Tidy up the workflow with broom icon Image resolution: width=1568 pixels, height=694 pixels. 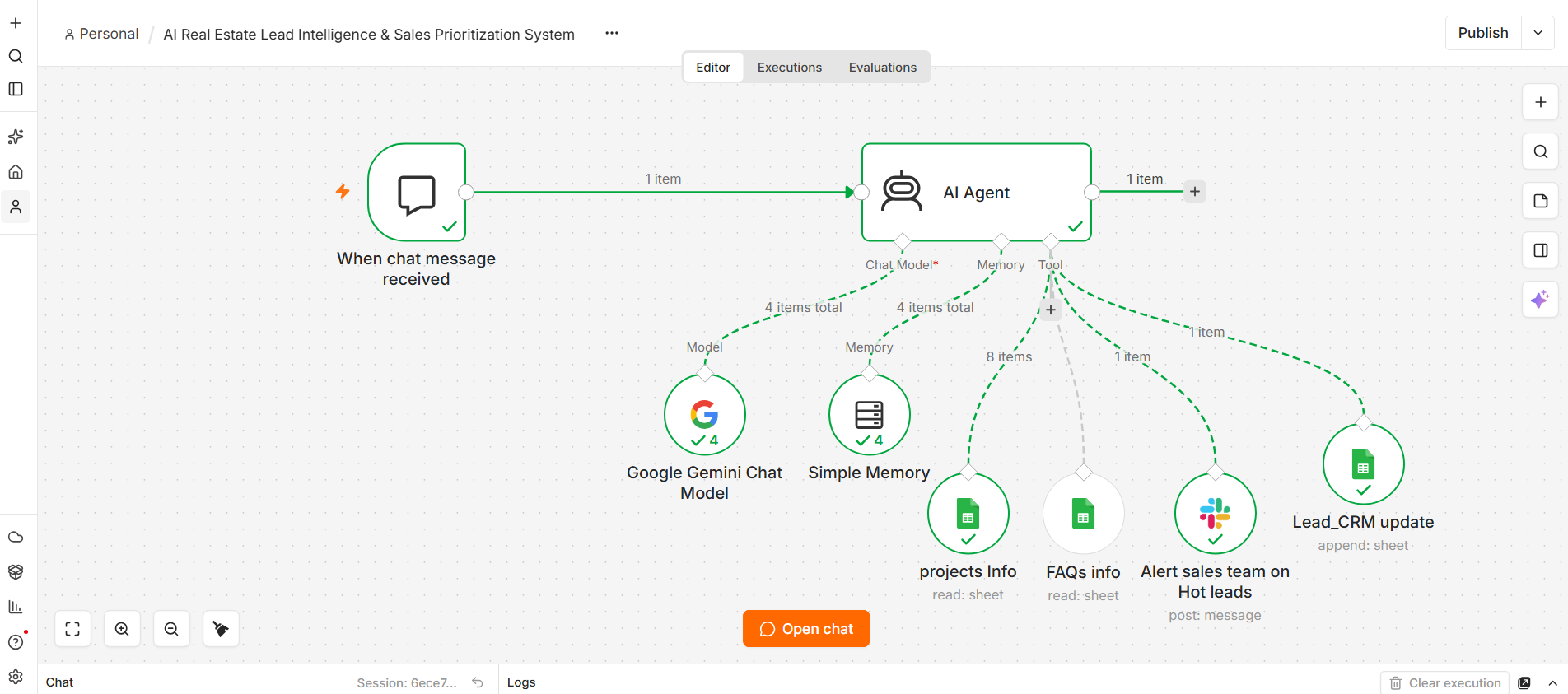point(221,629)
